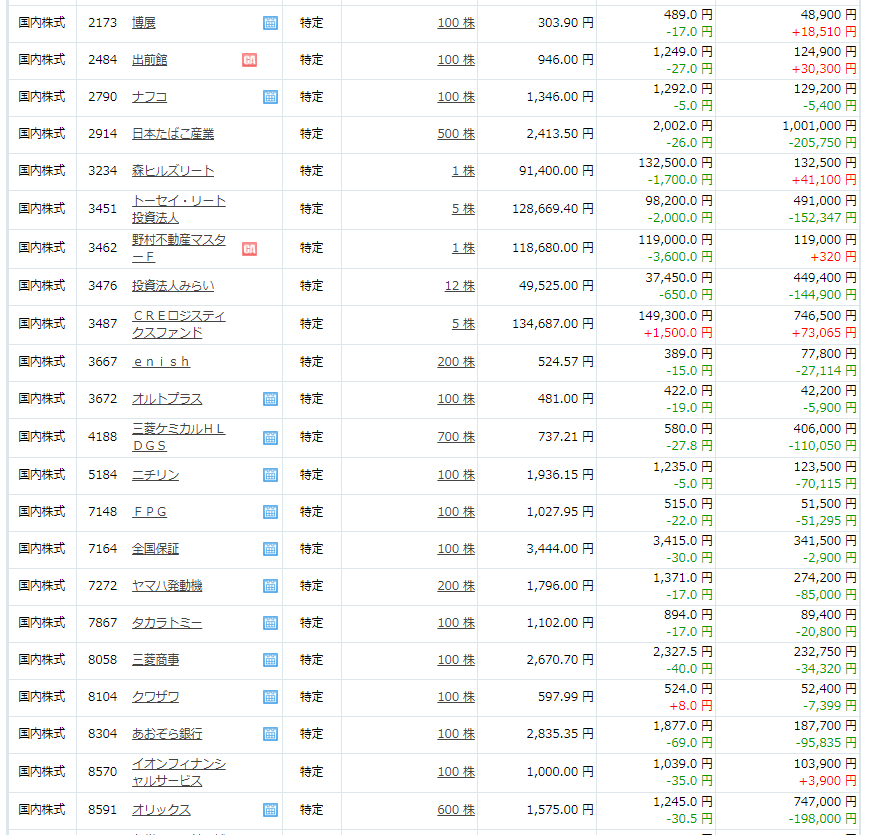Select price change +8.0 円 for クワザワ
Viewport: 869px width, 835px height.
(691, 706)
